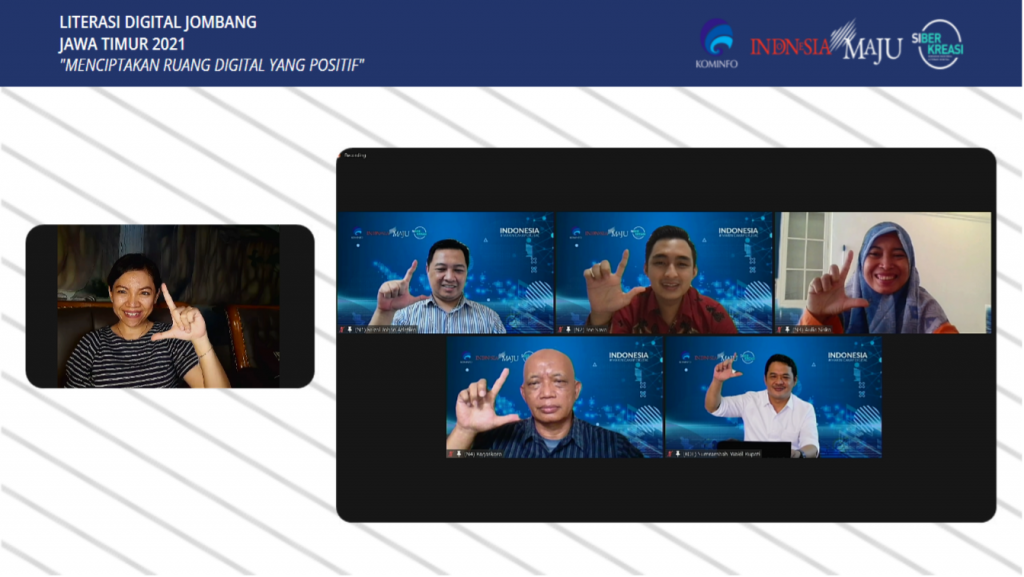The height and width of the screenshot is (577, 1024).
Task: Select the video tile of the man in the blue striped shirt
Action: pos(445,273)
